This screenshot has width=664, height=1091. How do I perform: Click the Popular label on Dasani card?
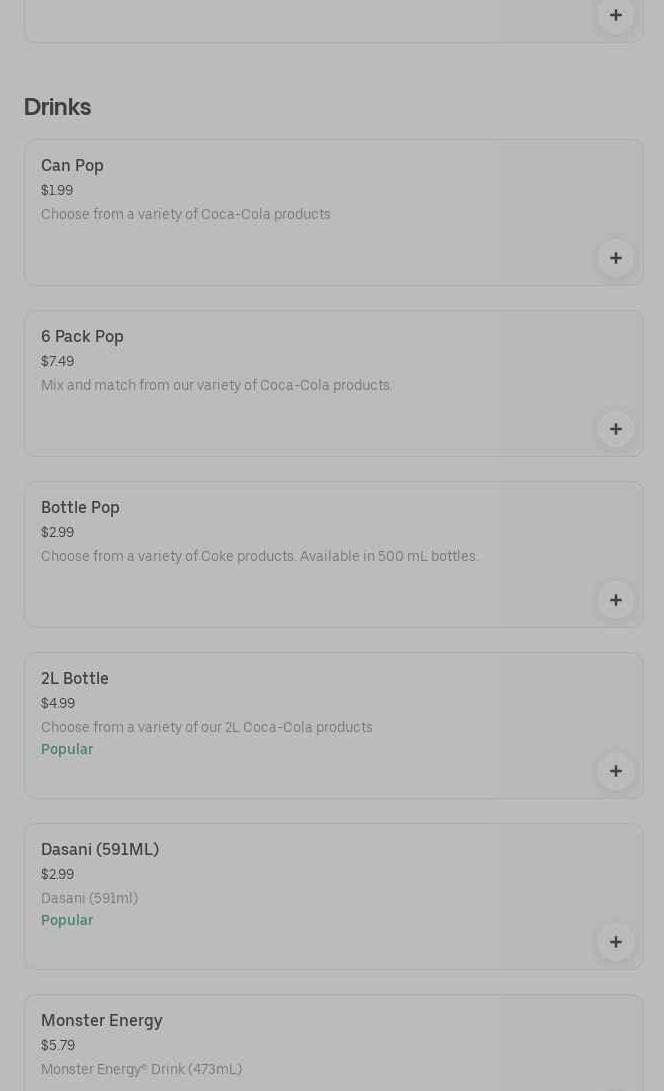[x=67, y=920]
